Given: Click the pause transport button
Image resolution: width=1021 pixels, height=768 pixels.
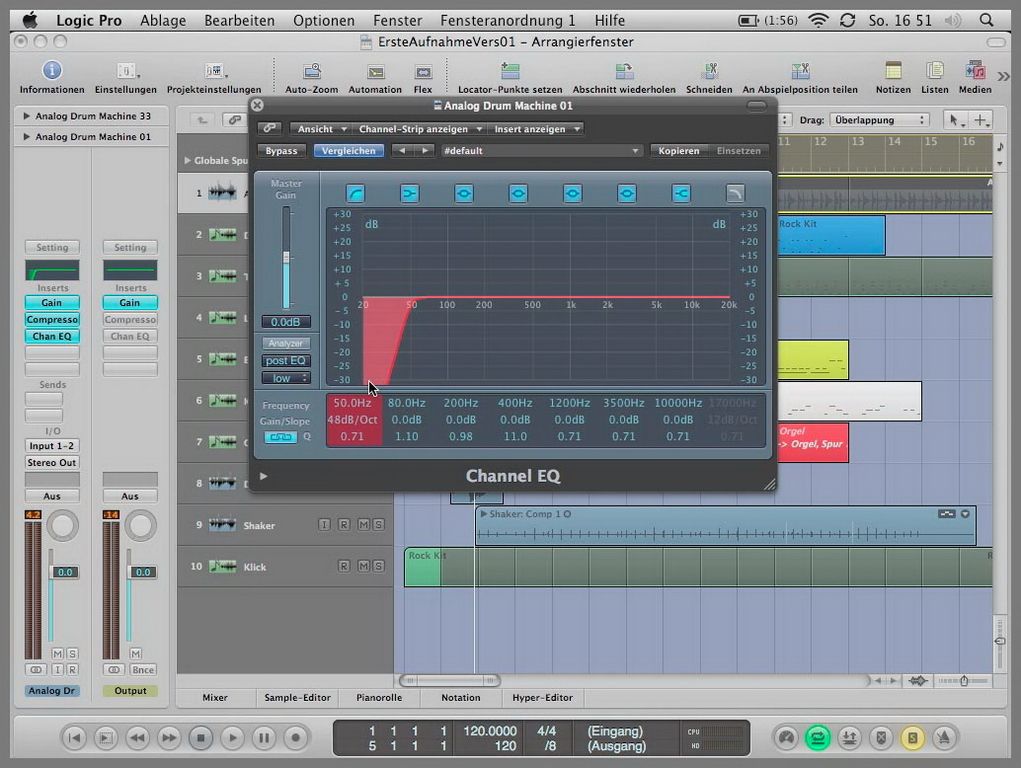Looking at the screenshot, I should (264, 738).
